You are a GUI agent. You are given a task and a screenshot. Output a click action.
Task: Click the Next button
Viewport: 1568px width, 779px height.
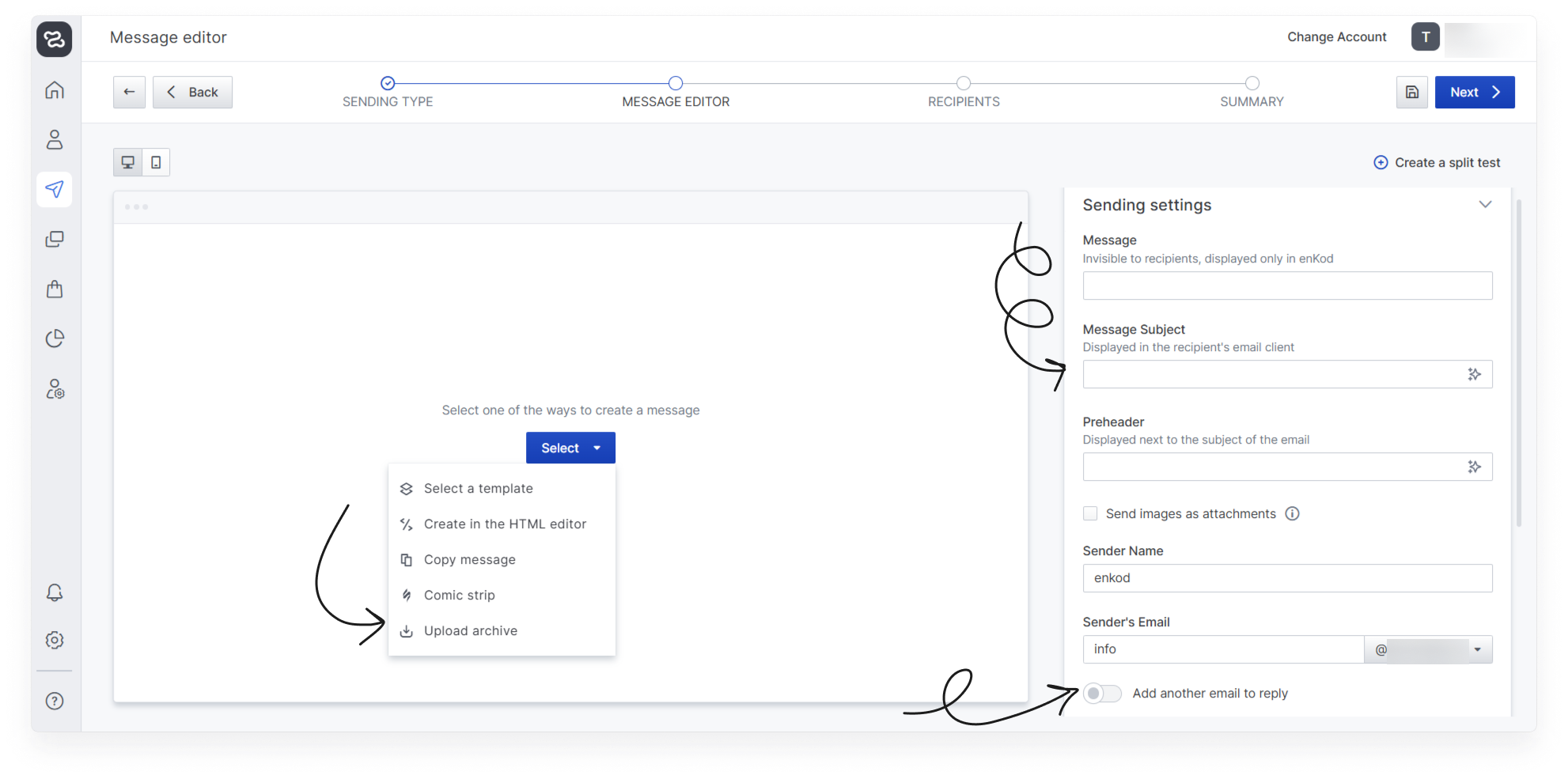1474,93
